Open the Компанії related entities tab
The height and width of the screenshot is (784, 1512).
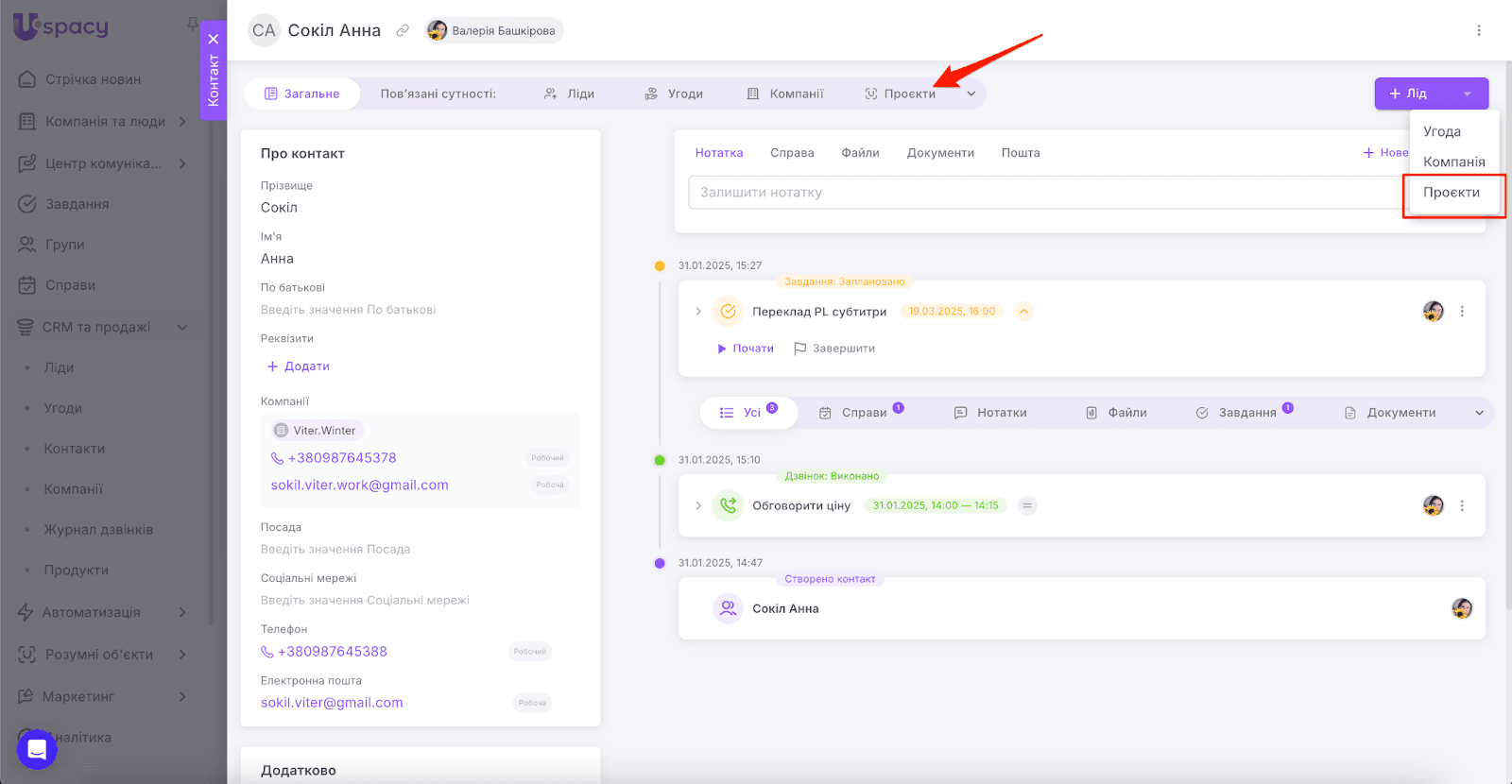pos(785,94)
